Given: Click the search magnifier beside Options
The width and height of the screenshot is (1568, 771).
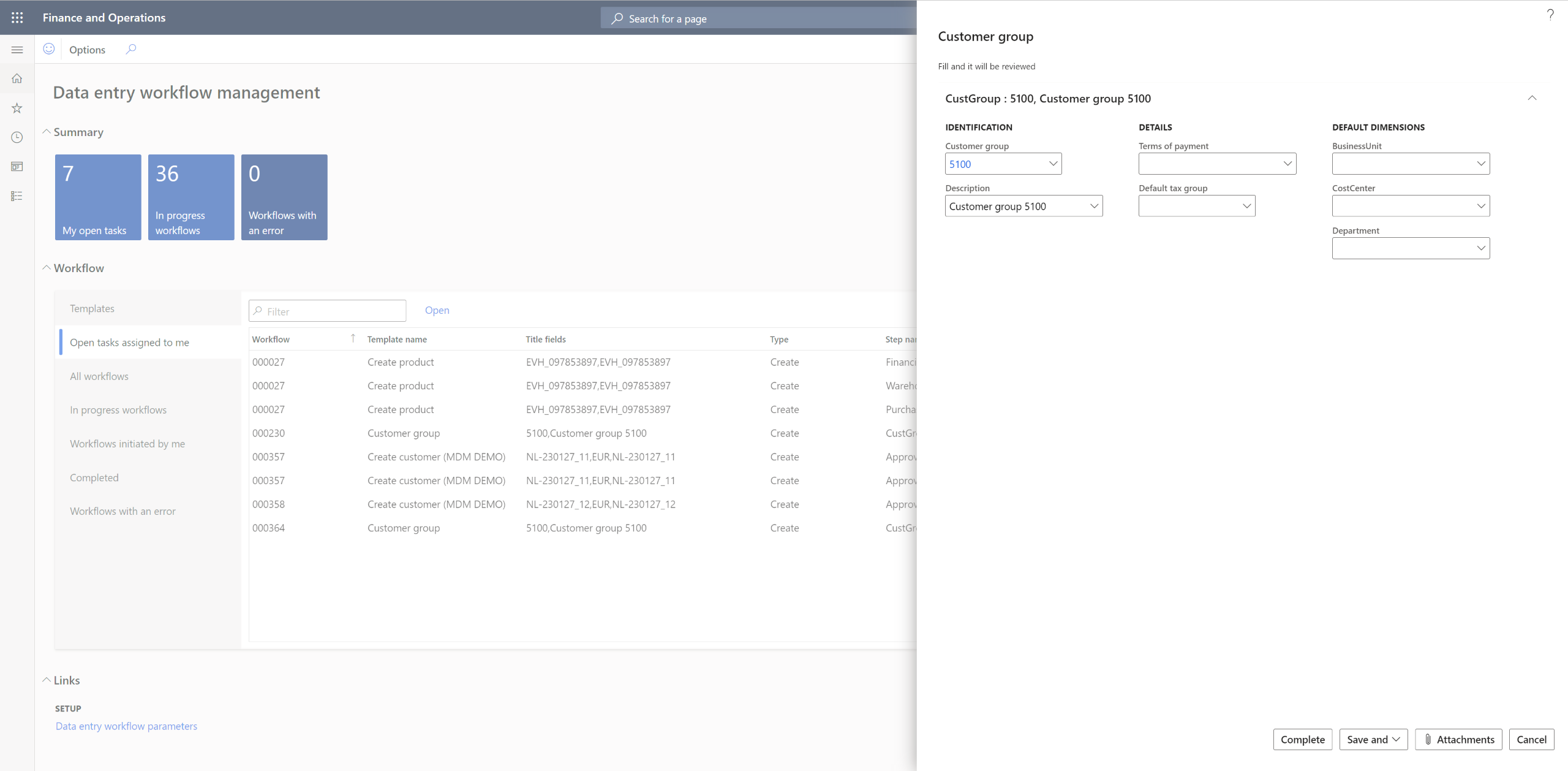Looking at the screenshot, I should coord(130,49).
